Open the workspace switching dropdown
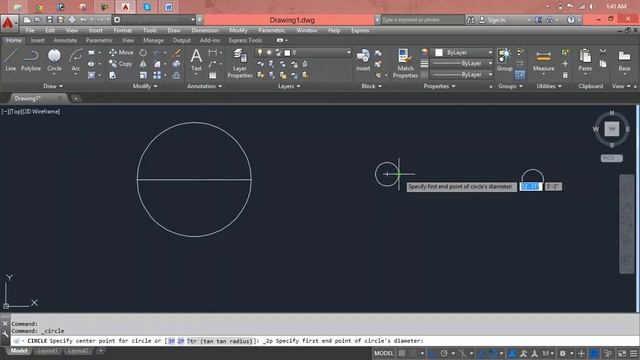This screenshot has height=360, width=640. tap(193, 20)
